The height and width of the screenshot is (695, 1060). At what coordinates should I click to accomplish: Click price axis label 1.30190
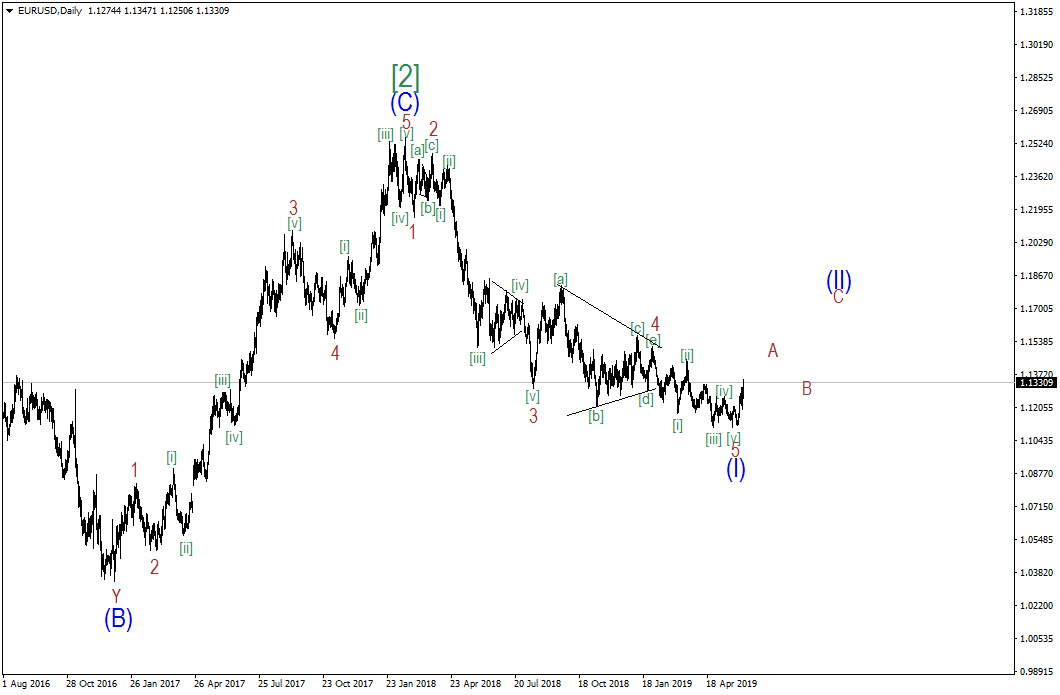tap(1036, 45)
